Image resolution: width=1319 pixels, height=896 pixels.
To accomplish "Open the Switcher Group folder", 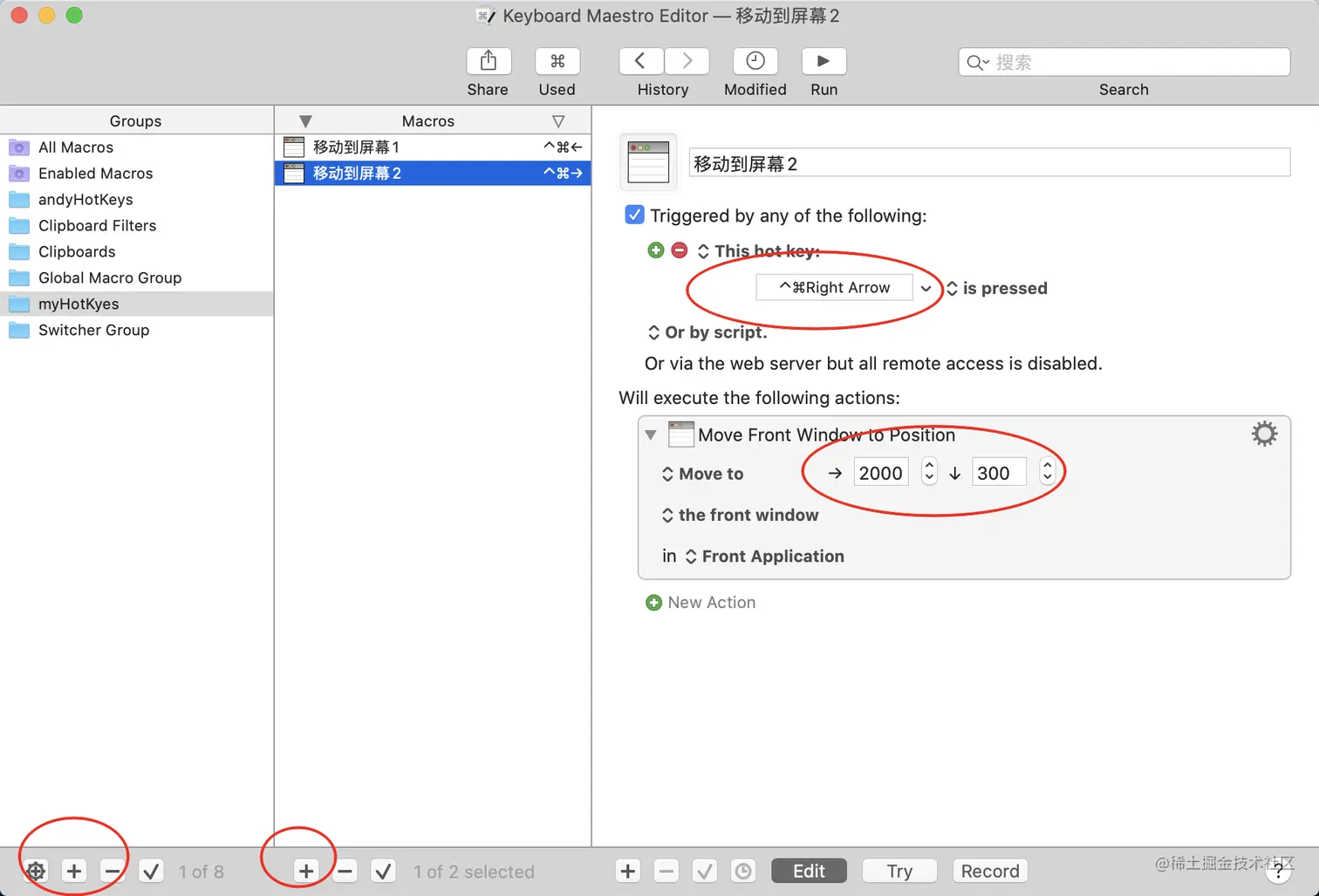I will tap(137, 331).
